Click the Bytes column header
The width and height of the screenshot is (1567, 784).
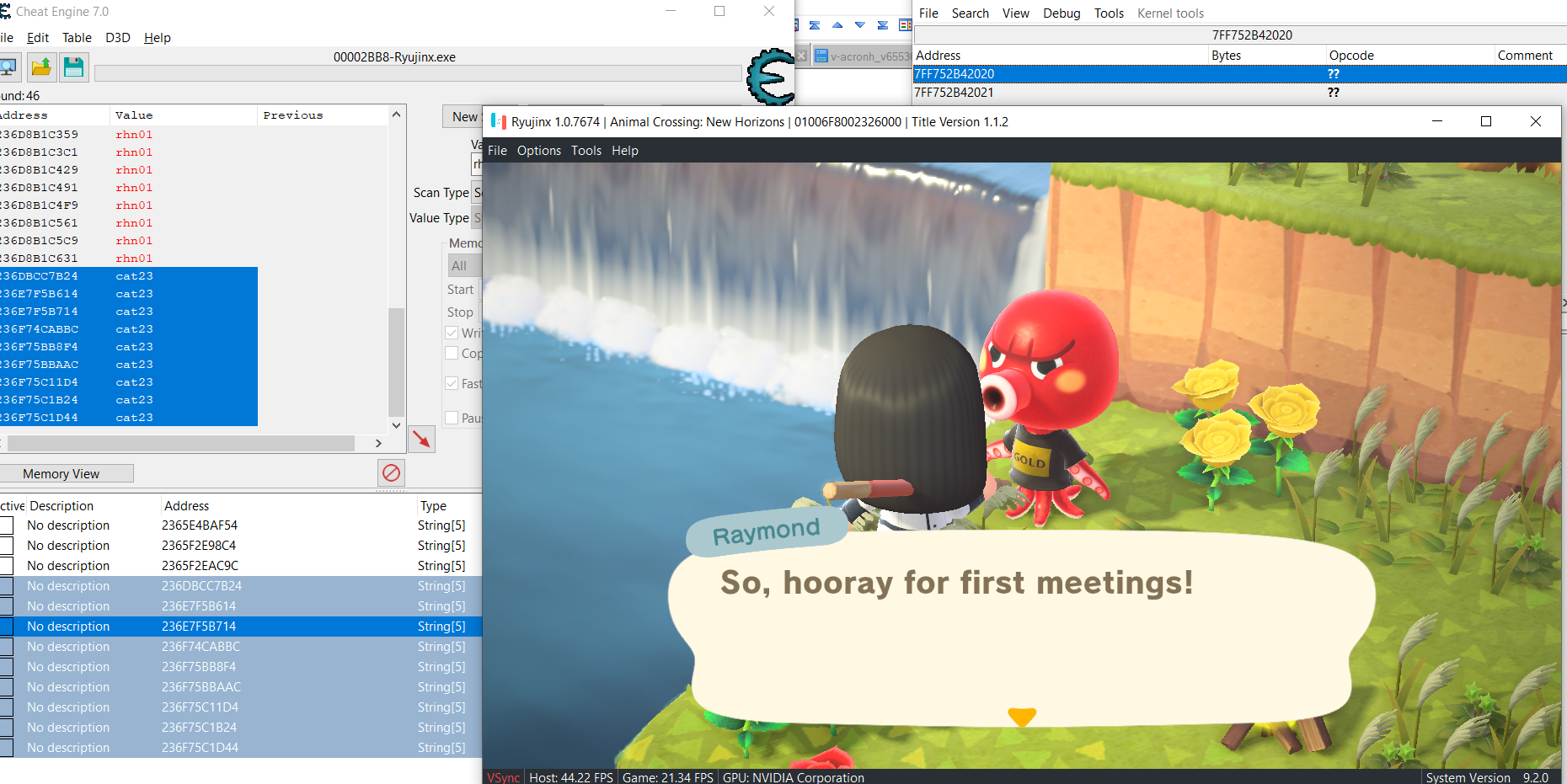(1267, 55)
